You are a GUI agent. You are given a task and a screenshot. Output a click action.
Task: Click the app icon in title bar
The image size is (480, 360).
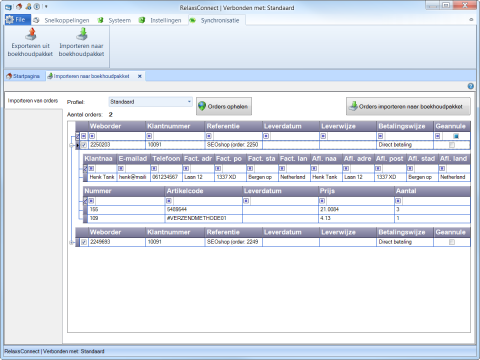tap(8, 7)
